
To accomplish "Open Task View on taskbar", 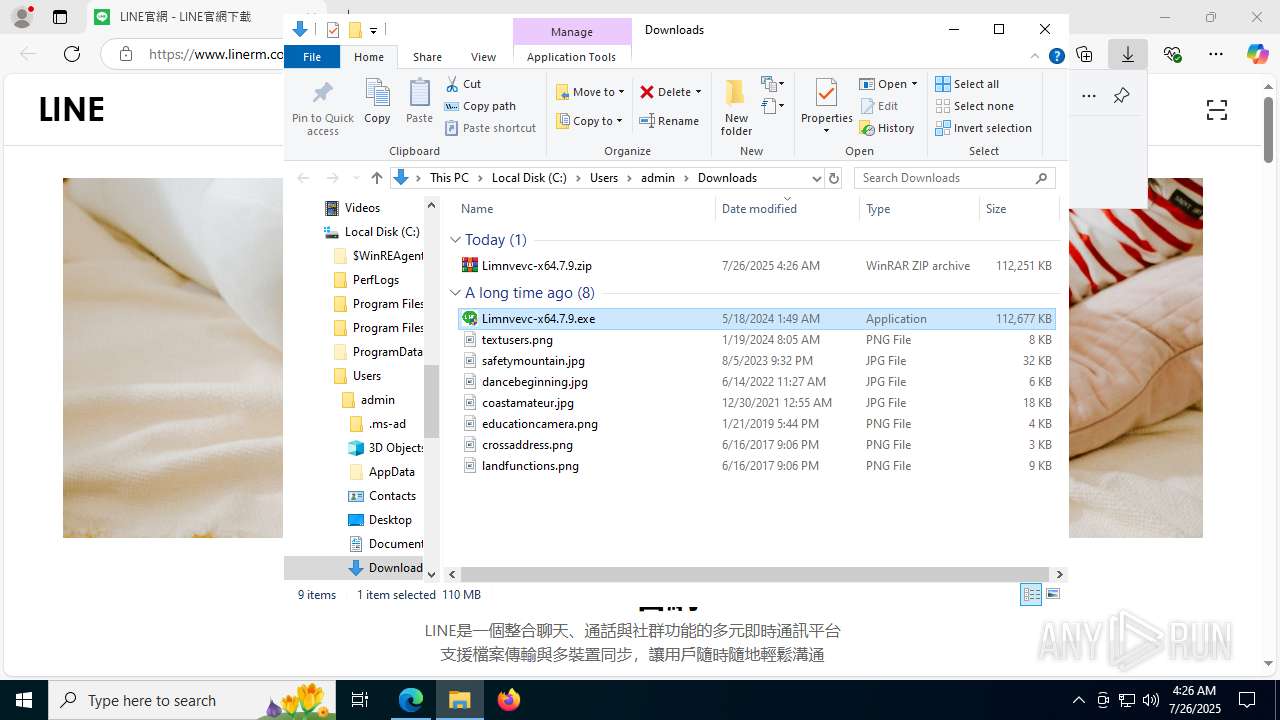I will tap(361, 700).
